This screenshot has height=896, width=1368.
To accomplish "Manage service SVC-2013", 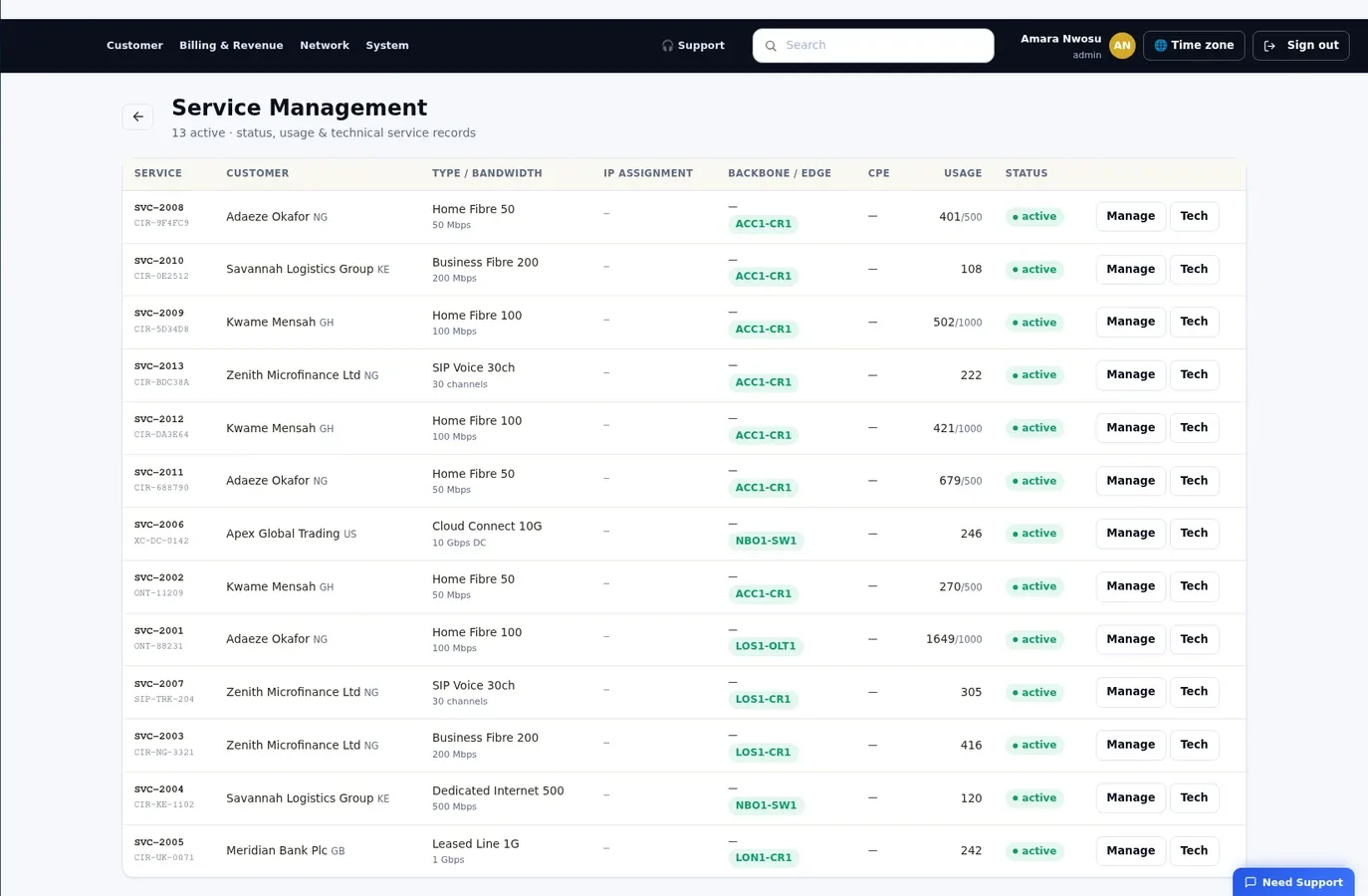I will click(x=1130, y=374).
